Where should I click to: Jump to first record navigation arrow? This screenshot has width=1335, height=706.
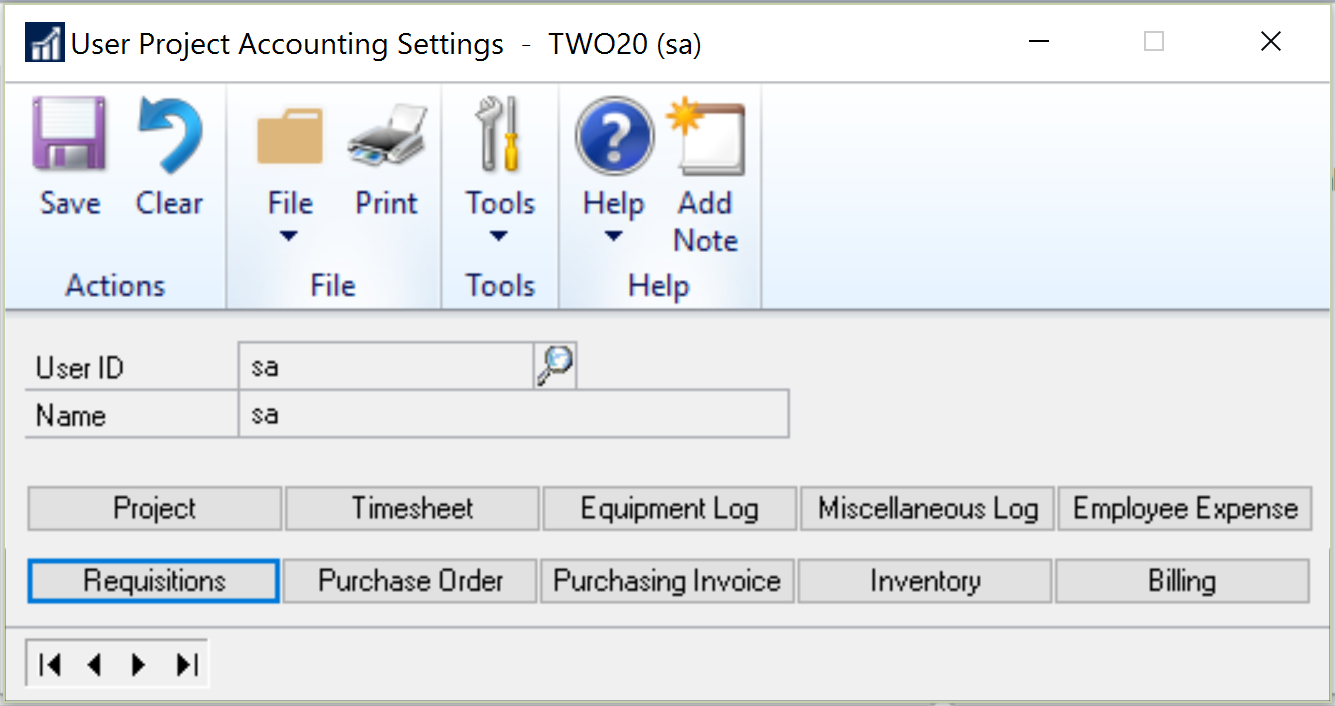[50, 664]
